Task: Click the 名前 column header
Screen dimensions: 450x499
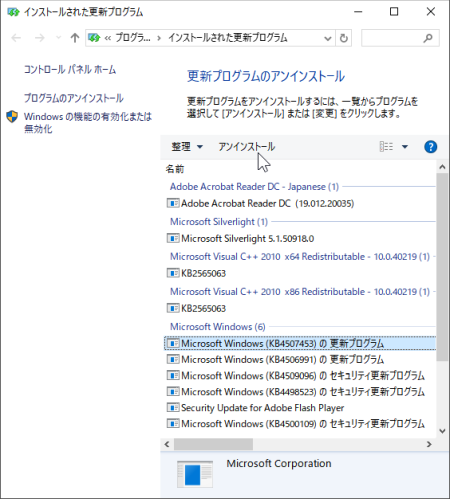Action: 175,169
